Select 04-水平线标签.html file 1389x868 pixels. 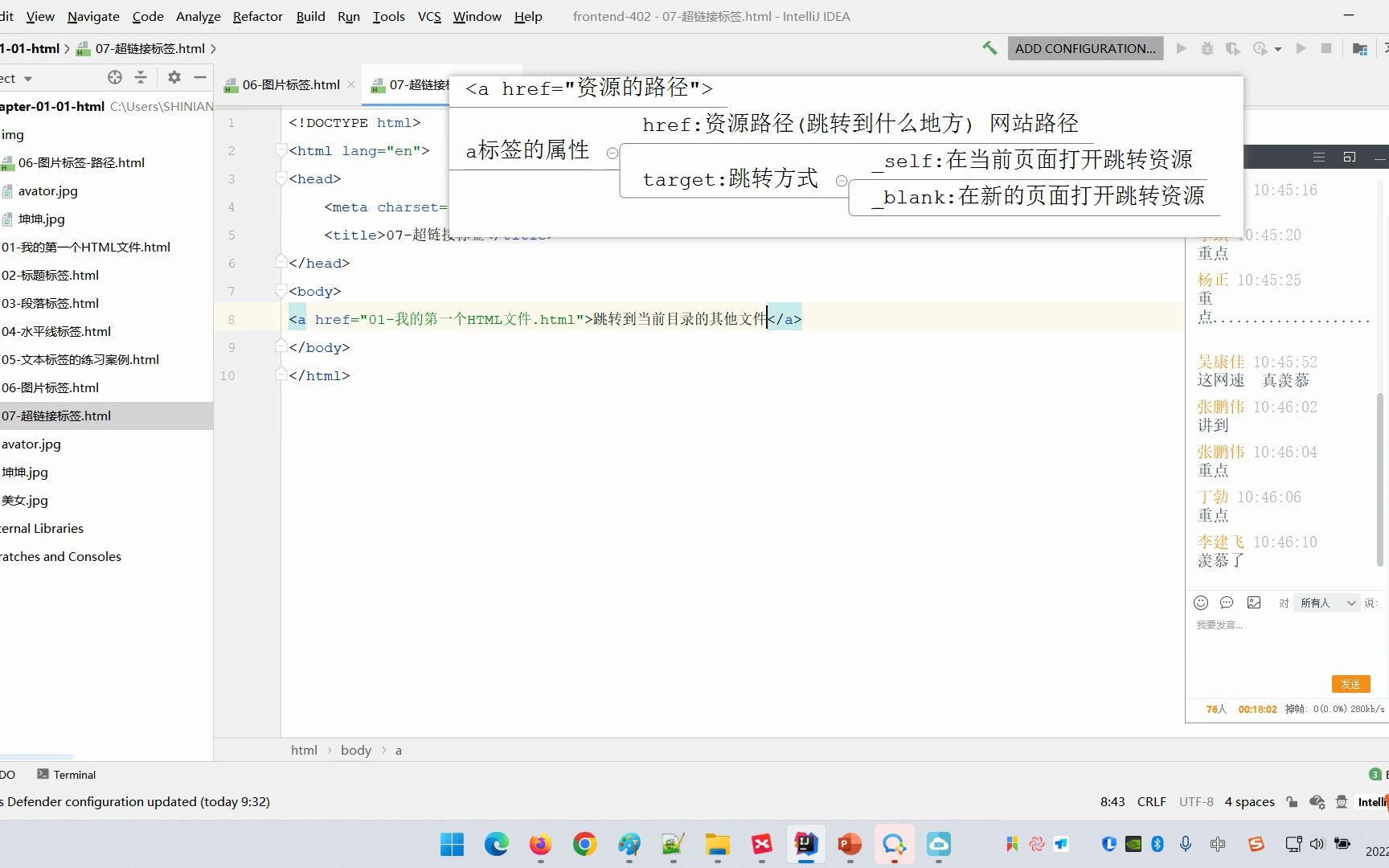[56, 331]
